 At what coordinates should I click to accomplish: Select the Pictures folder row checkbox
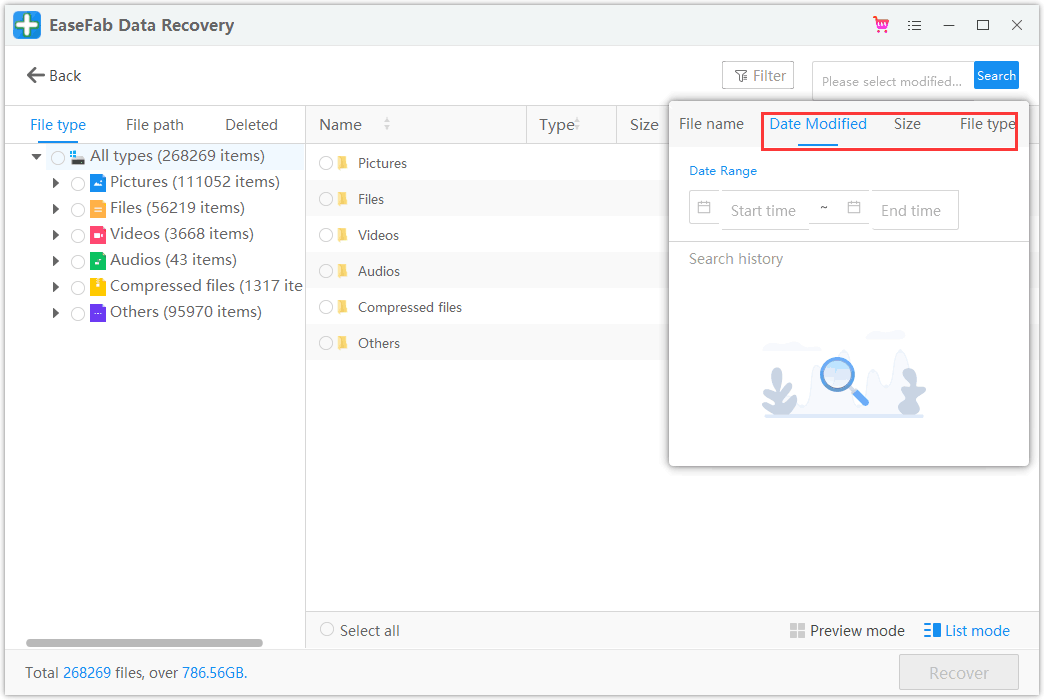coord(326,163)
